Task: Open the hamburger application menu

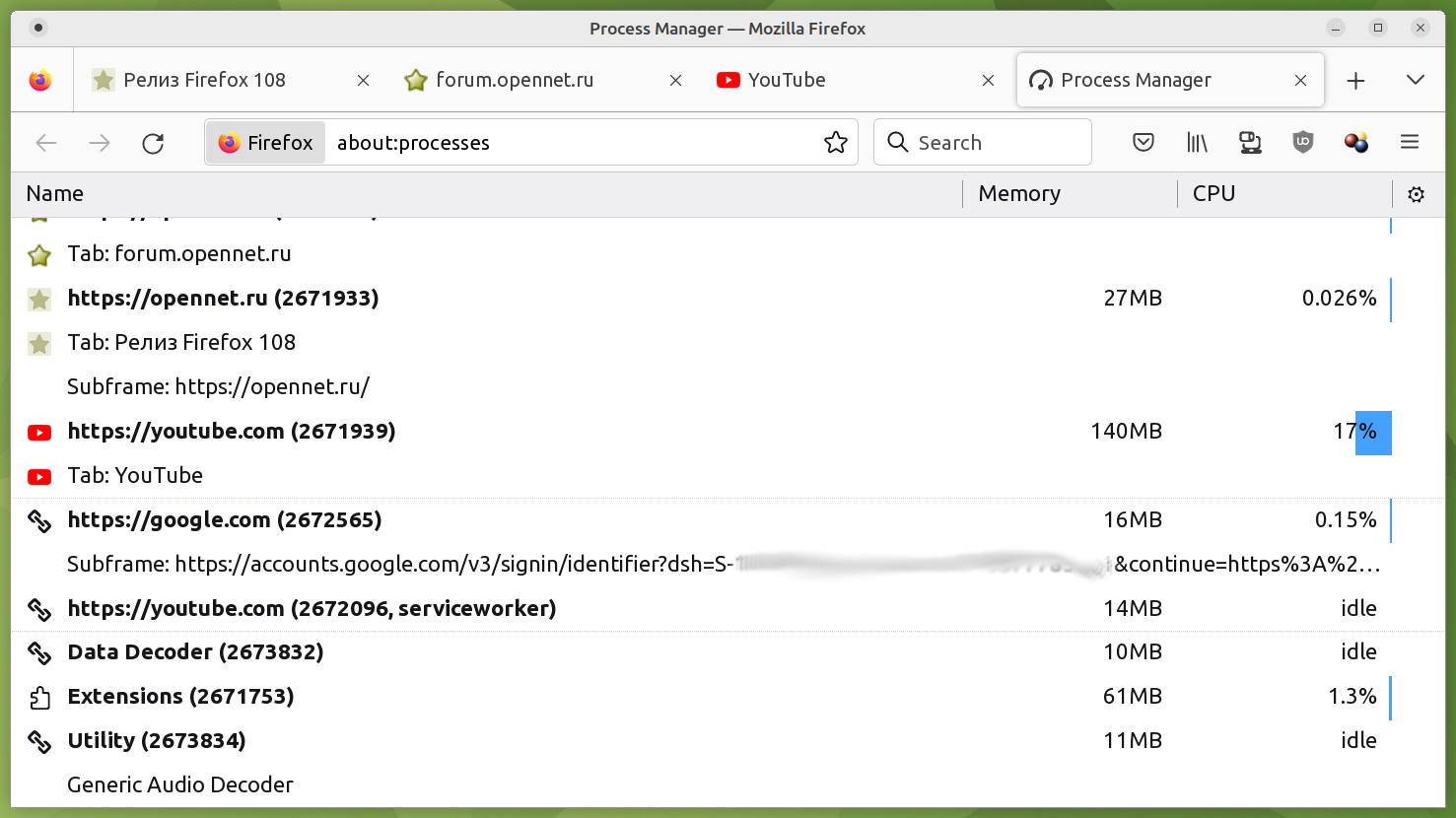Action: [1410, 143]
